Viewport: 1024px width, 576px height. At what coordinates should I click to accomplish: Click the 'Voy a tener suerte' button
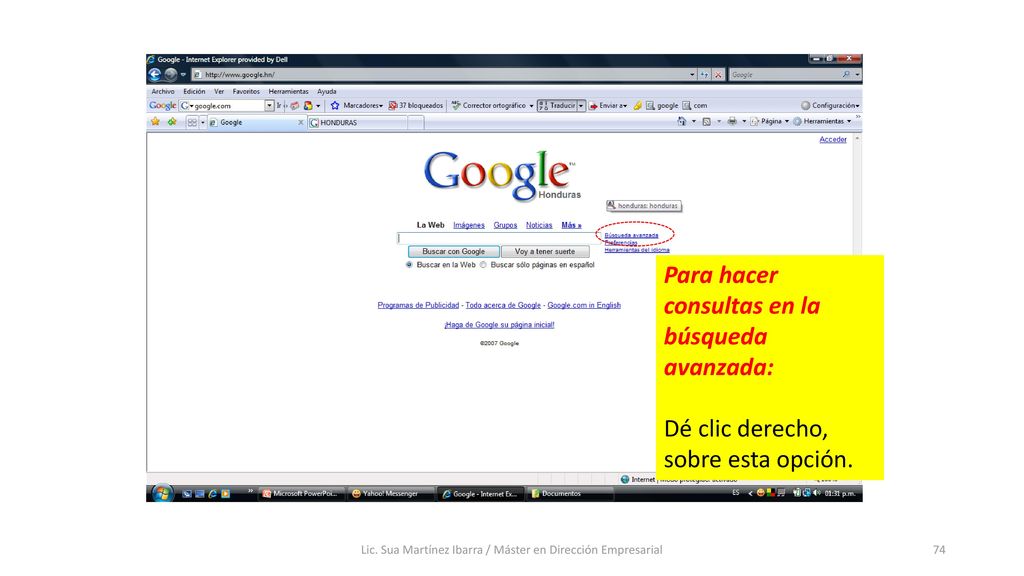545,251
